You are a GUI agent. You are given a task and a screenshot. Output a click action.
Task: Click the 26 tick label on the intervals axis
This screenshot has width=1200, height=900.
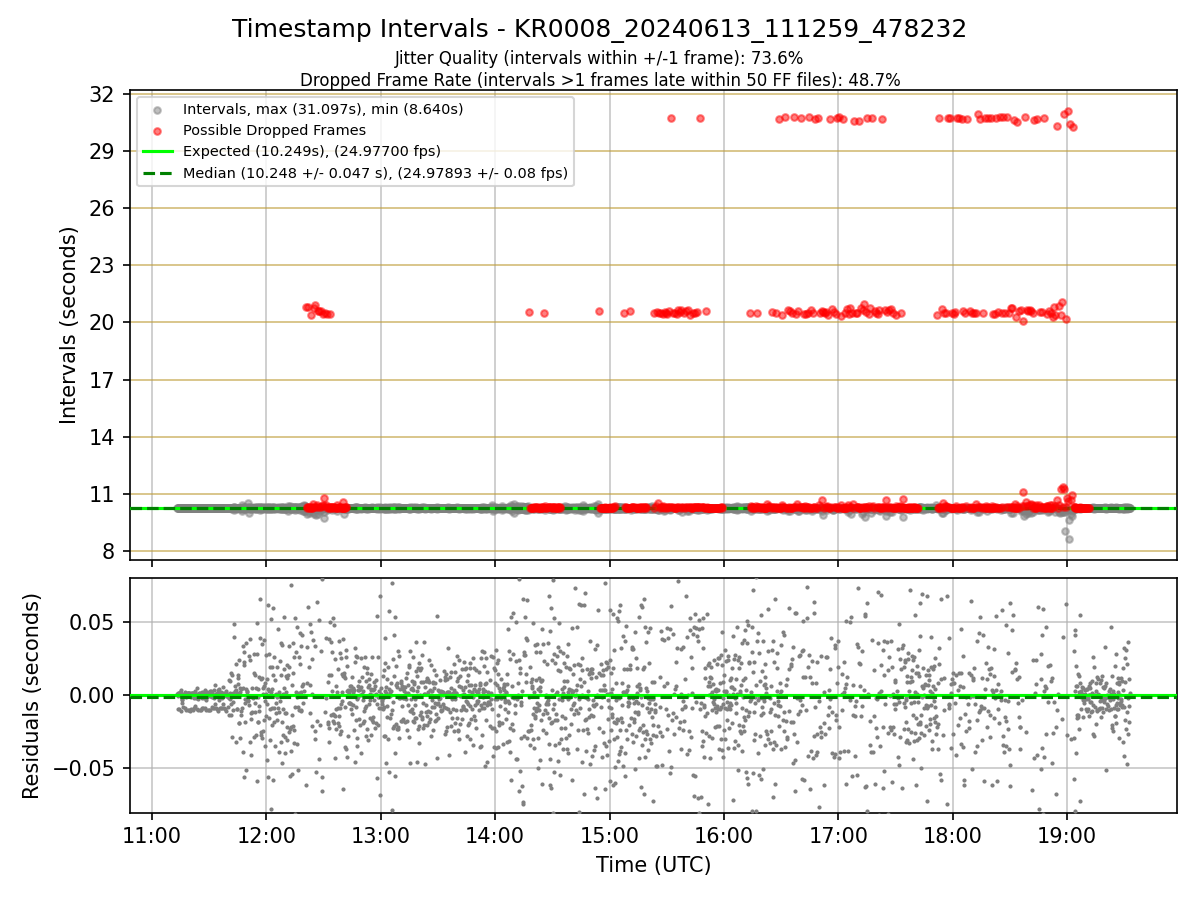click(x=103, y=209)
